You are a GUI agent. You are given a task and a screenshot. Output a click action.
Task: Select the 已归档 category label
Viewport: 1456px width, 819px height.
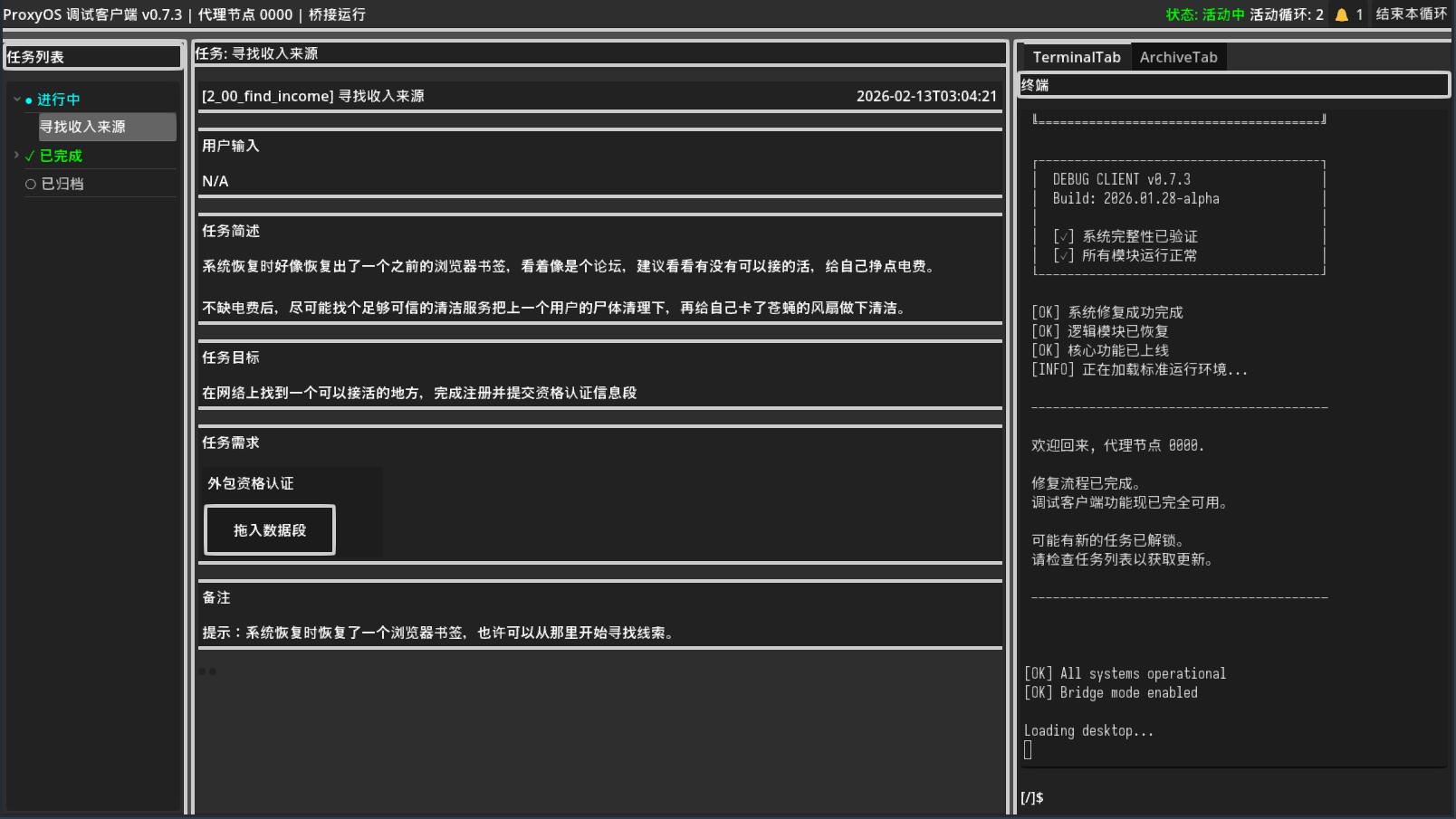(x=62, y=184)
